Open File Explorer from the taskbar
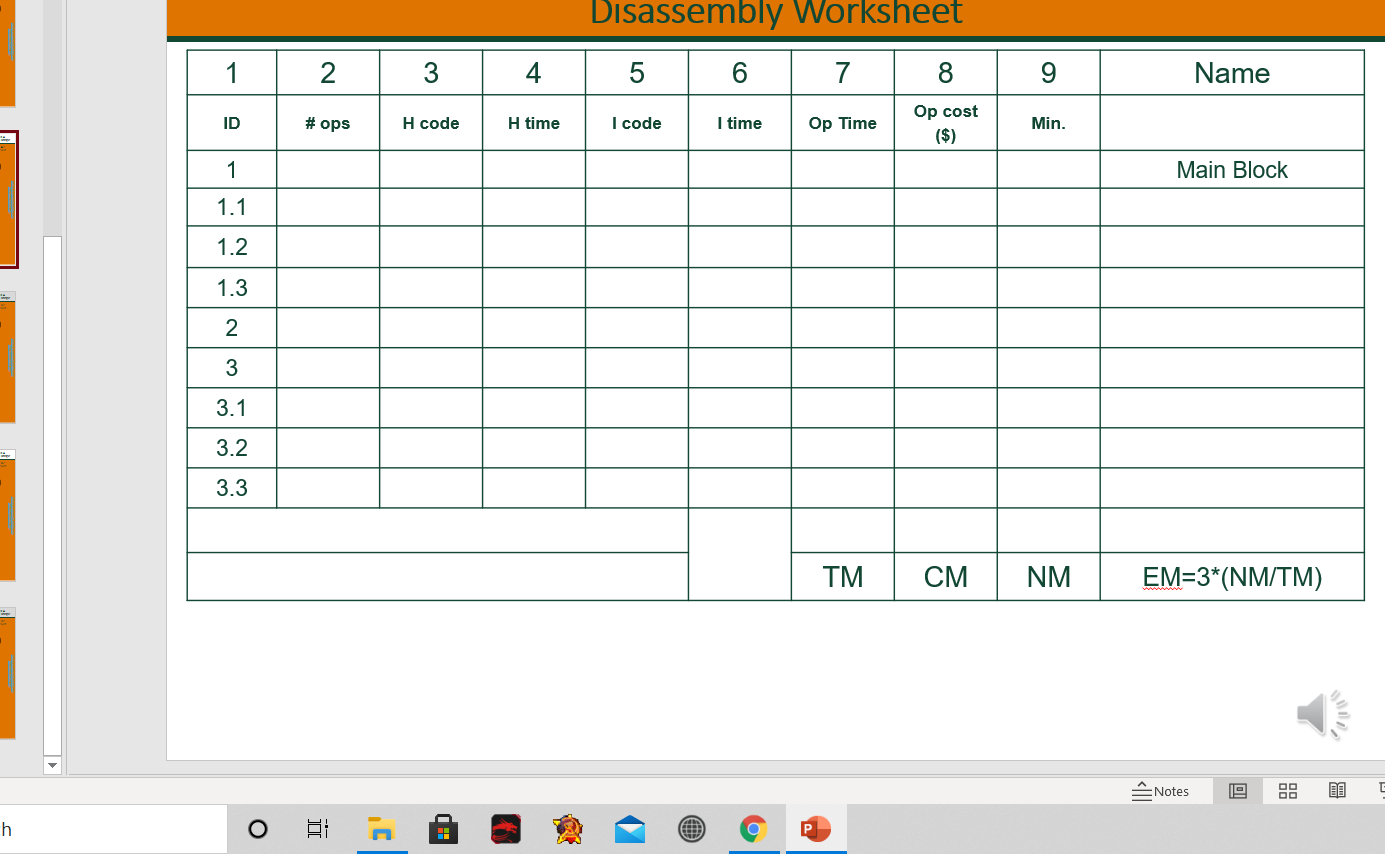1385x854 pixels. tap(382, 828)
